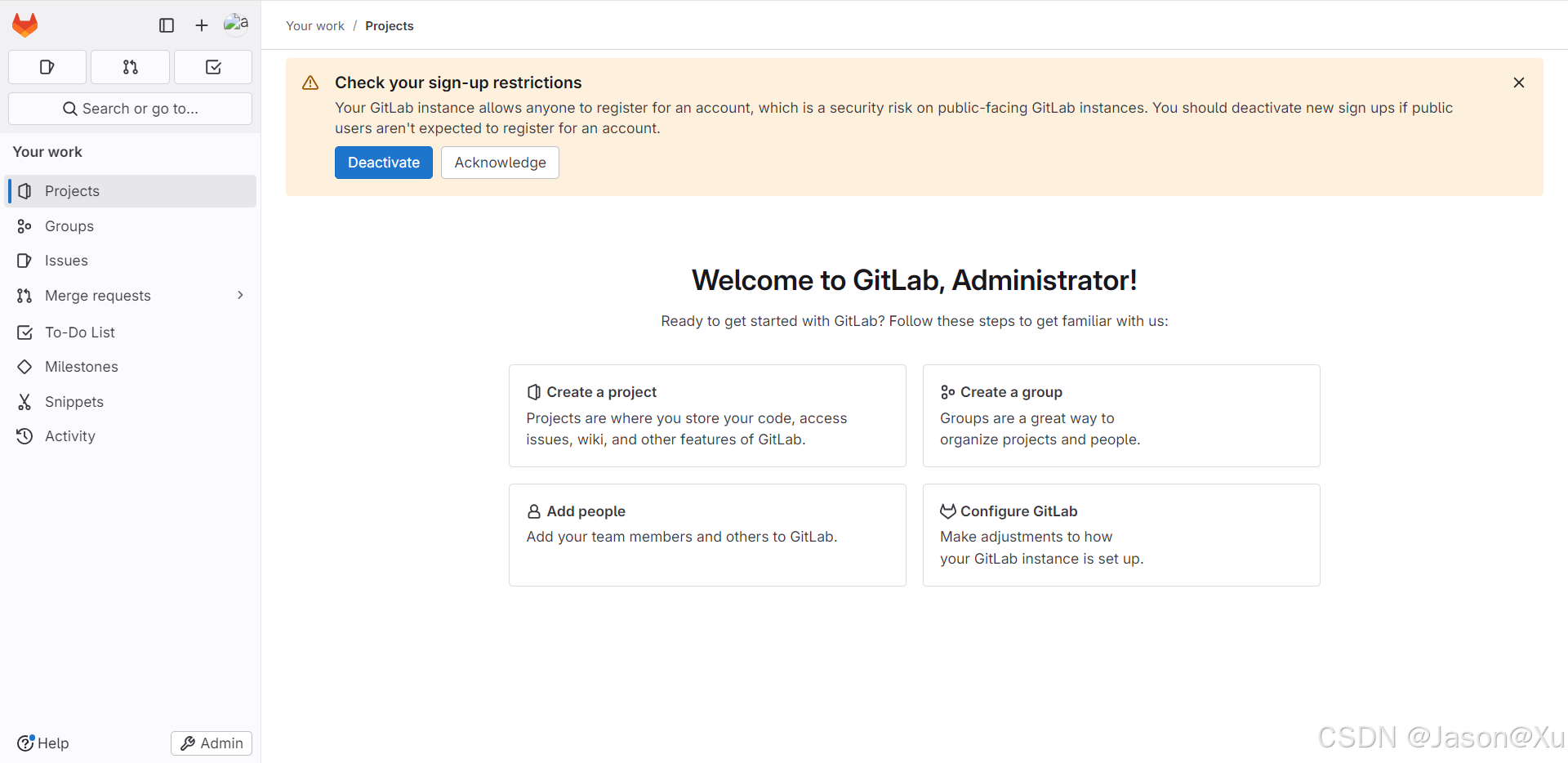
Task: Click the Groups sidebar icon
Action: [24, 226]
